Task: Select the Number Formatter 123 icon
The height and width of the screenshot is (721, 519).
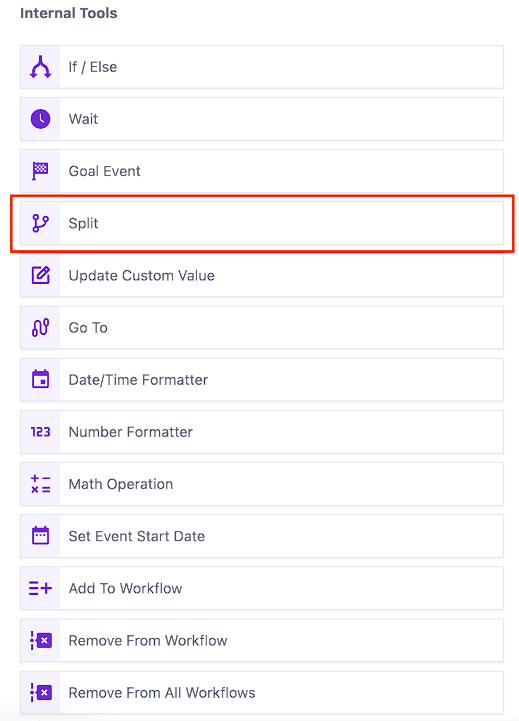Action: 40,432
